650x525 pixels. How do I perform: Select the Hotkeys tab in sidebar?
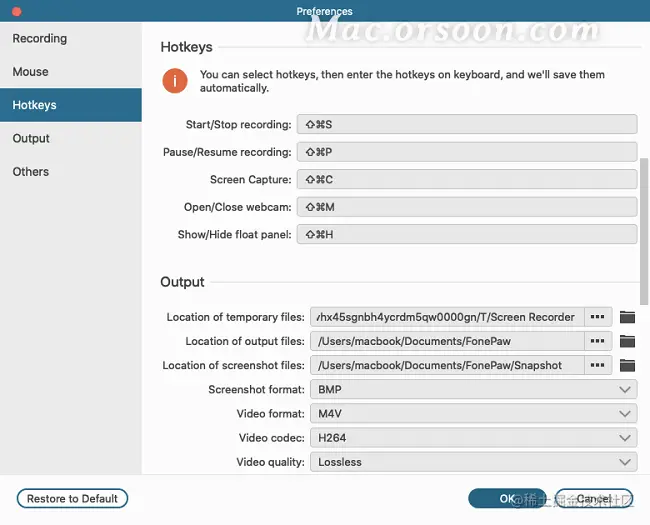coord(71,105)
